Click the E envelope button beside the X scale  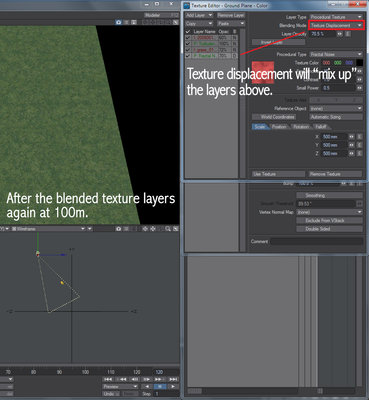click(359, 137)
